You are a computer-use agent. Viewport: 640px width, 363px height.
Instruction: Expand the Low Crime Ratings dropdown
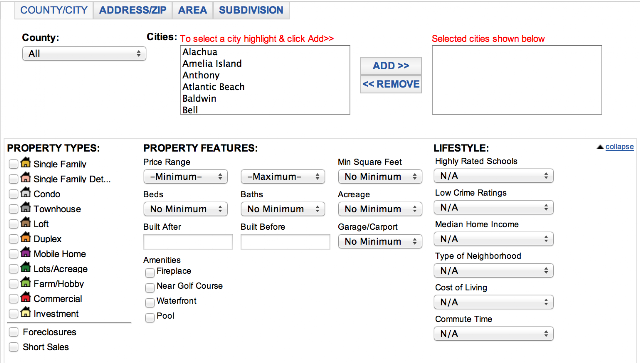pos(493,208)
